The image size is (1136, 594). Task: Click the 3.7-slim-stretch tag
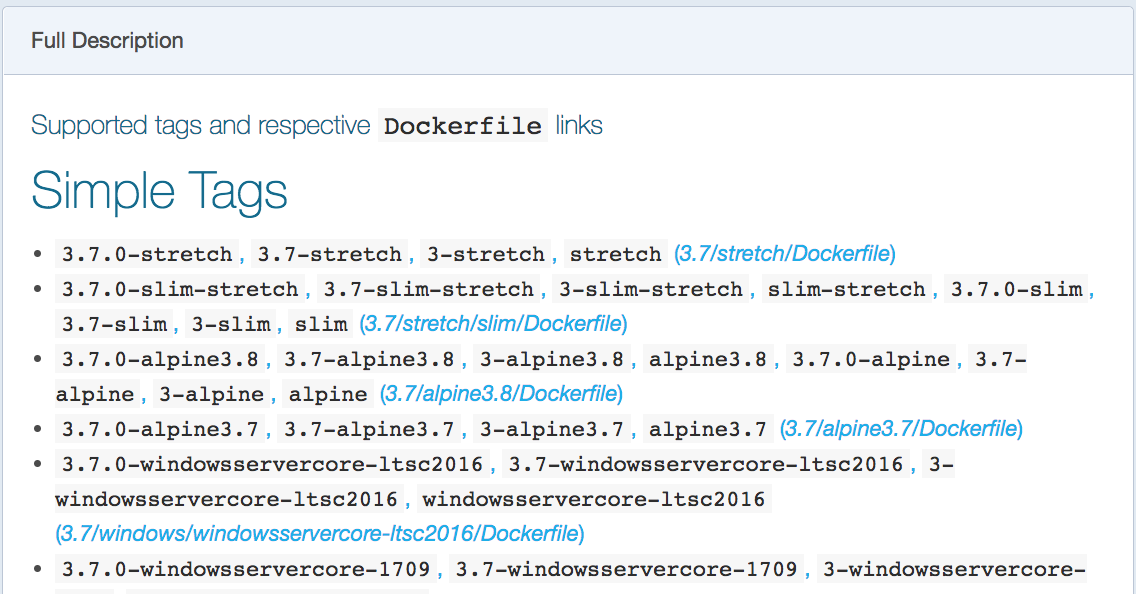(428, 289)
